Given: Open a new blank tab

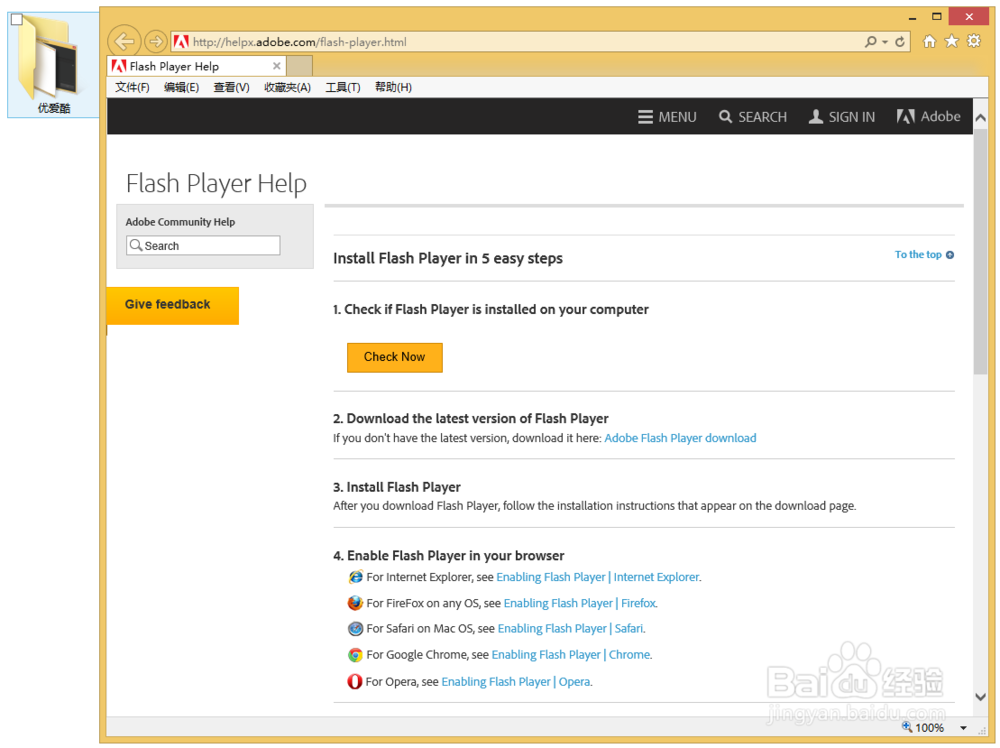Looking at the screenshot, I should coord(299,66).
